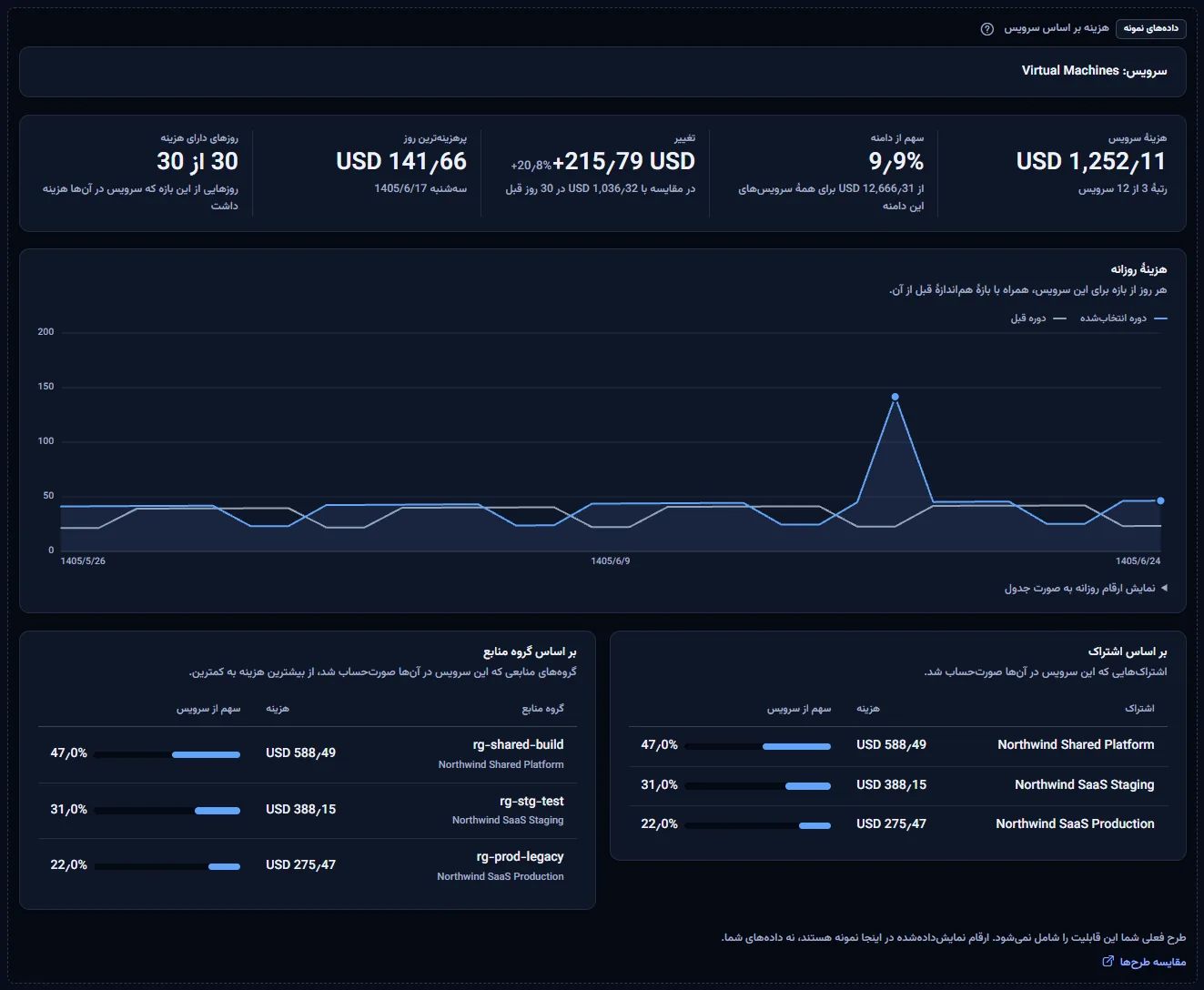Click the 47% share bar for rg-shared-build

[167, 754]
